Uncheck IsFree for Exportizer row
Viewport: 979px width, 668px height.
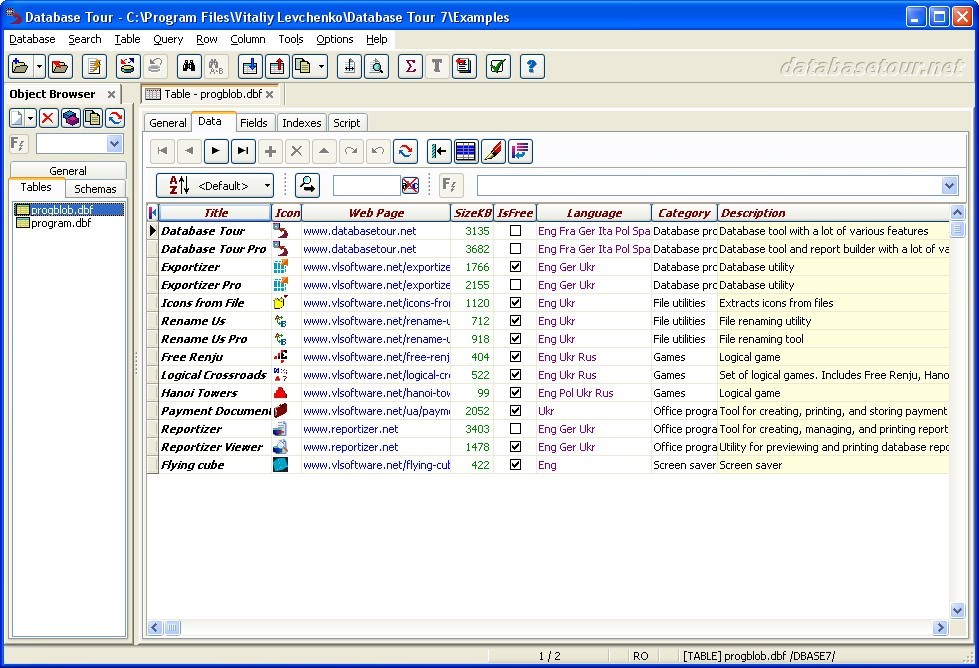(515, 267)
